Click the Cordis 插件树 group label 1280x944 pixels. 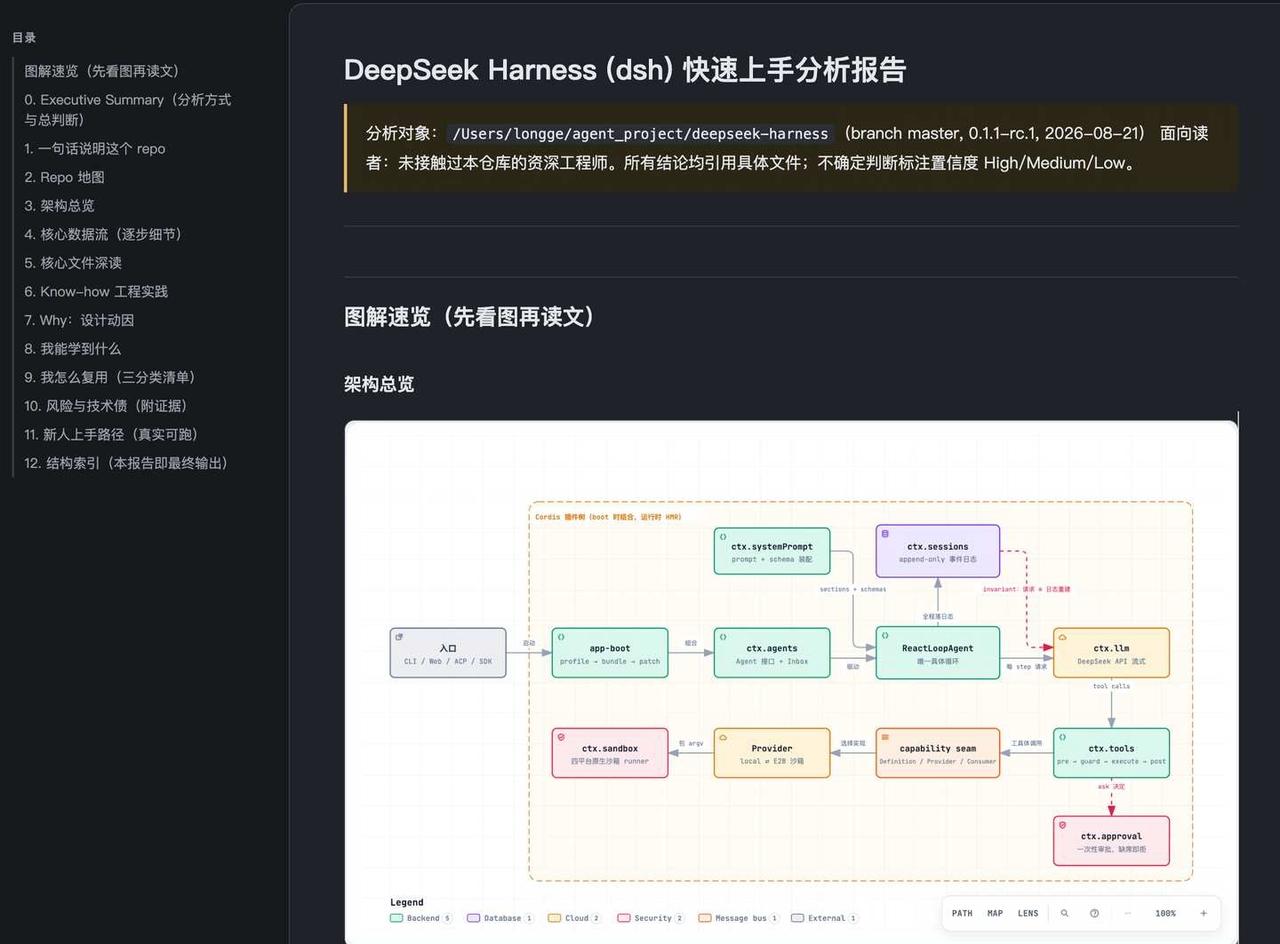click(x=608, y=517)
